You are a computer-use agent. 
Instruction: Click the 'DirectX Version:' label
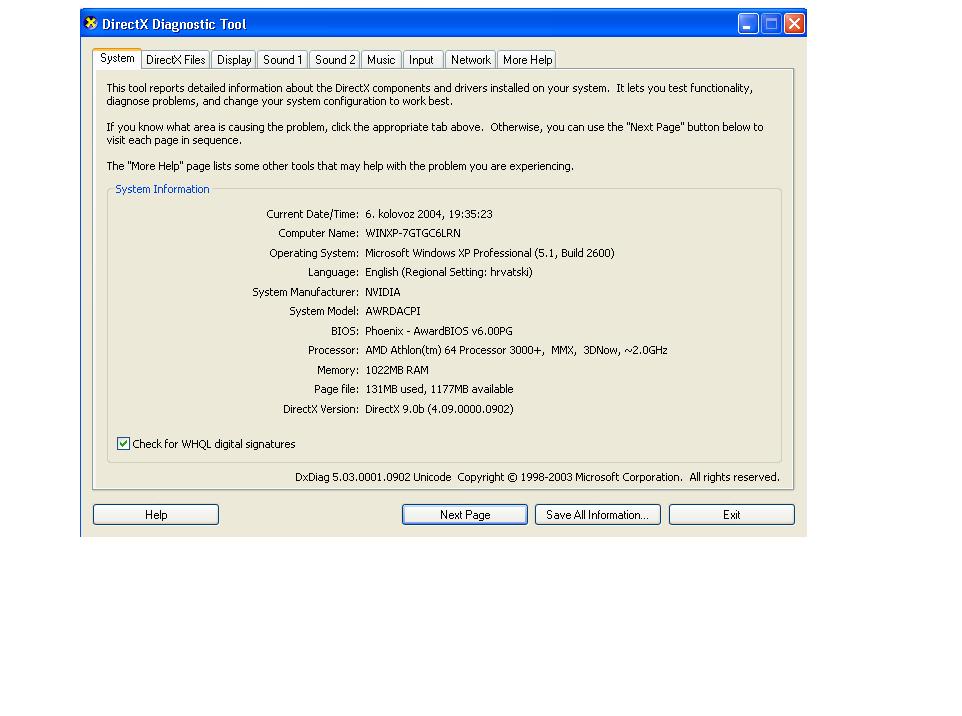point(321,409)
